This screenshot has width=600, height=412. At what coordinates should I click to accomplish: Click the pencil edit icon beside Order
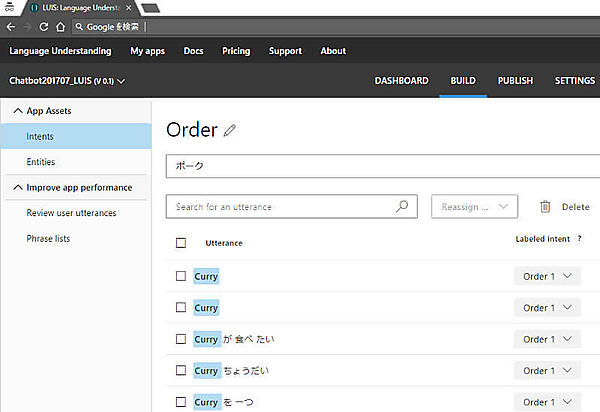[231, 130]
